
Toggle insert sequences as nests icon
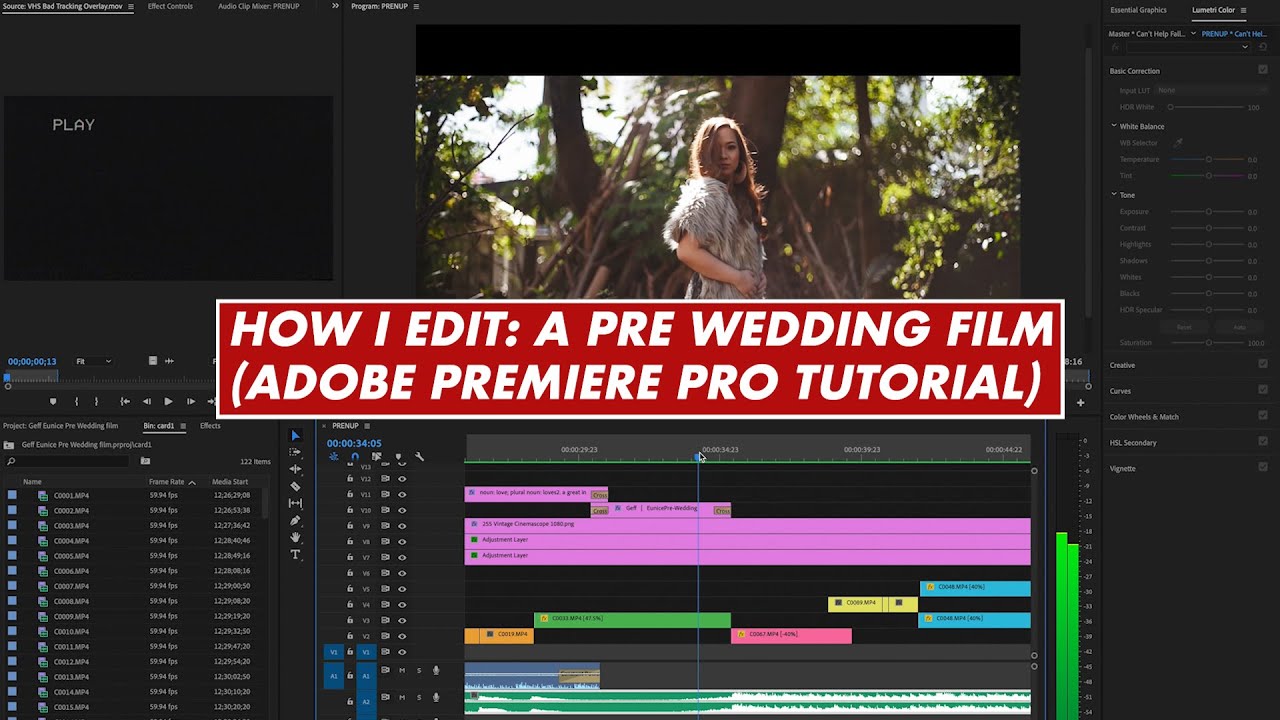tap(333, 457)
